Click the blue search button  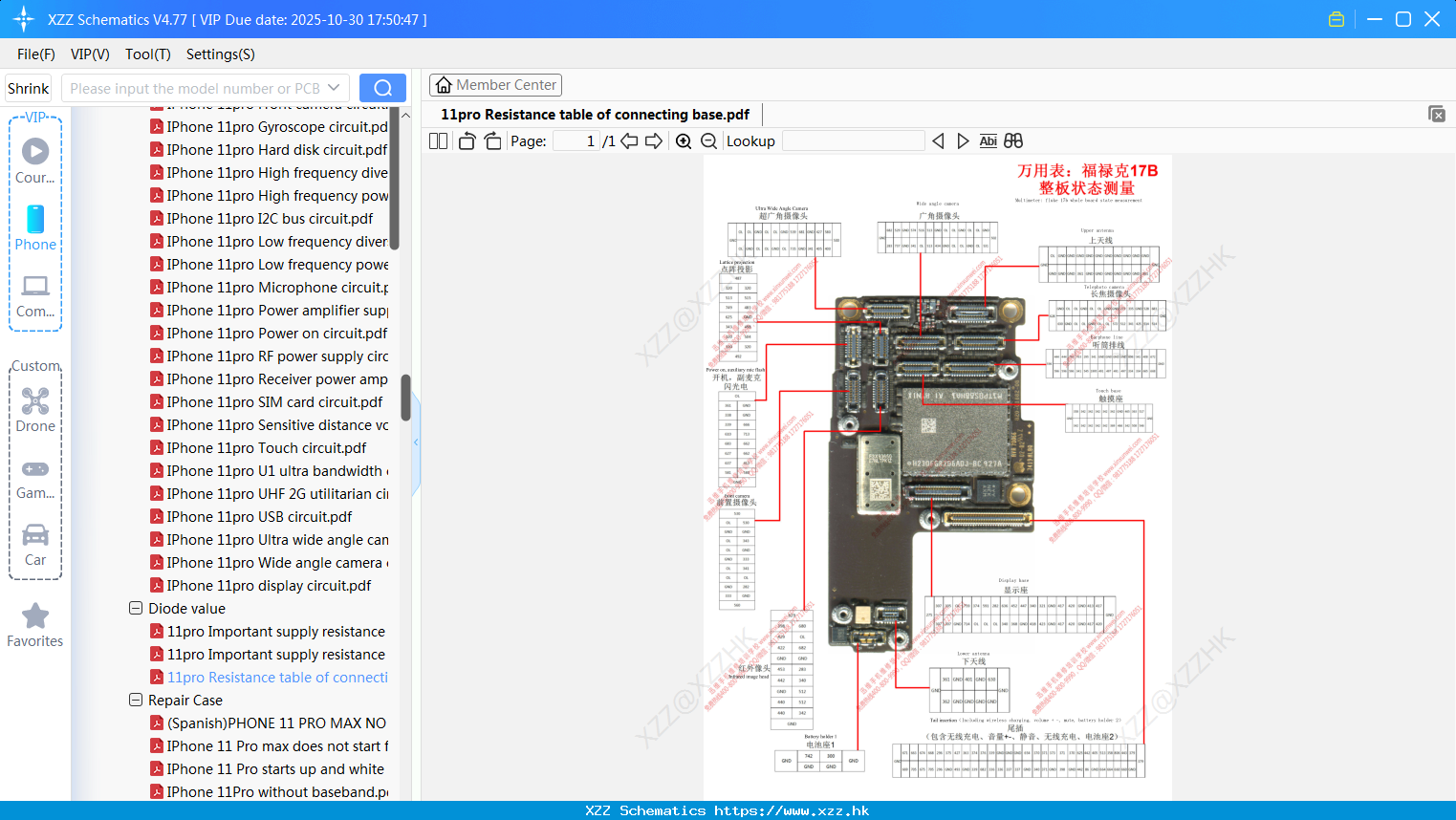click(x=382, y=88)
